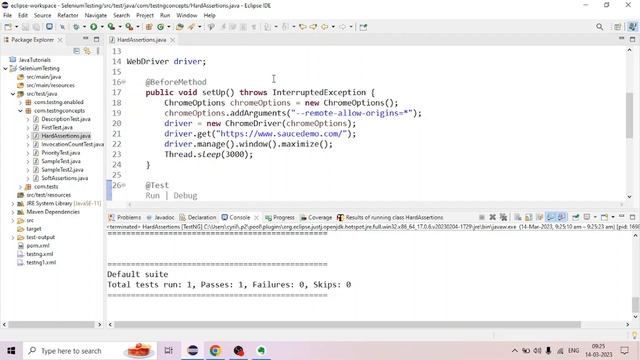Screen dimensions: 640x360
Task: Open the Source menu
Action: pyautogui.click(x=42, y=15)
